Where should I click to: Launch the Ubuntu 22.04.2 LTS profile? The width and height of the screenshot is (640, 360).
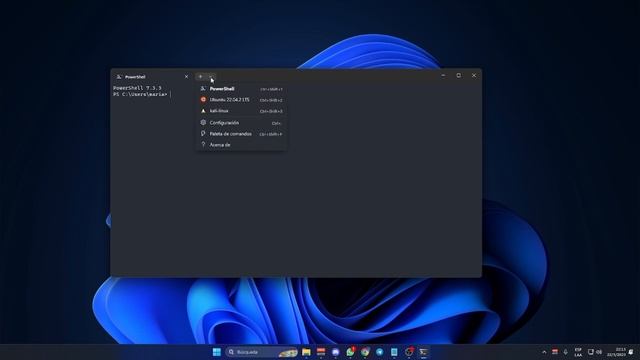241,100
